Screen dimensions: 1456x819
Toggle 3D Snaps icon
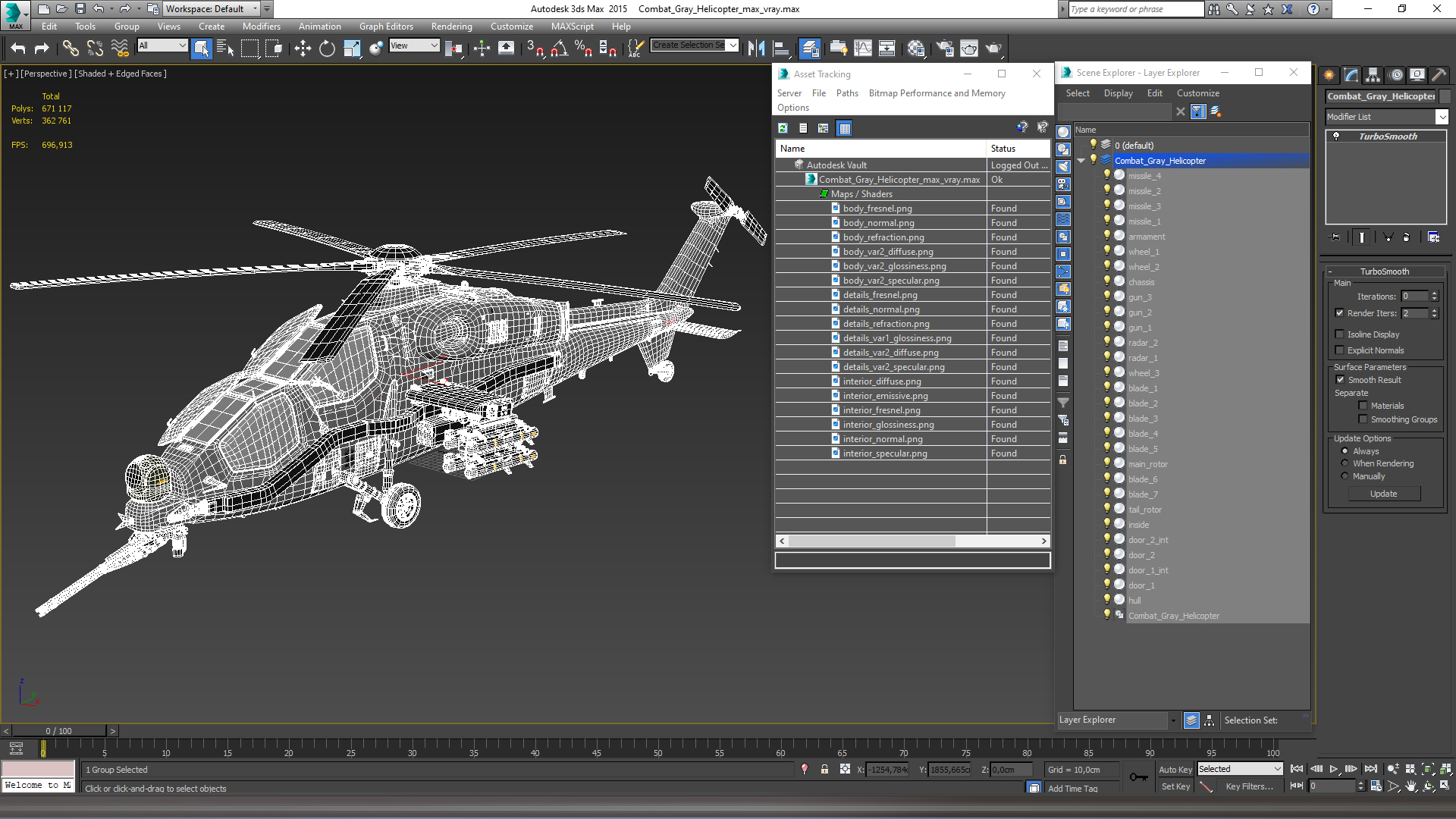pos(535,49)
